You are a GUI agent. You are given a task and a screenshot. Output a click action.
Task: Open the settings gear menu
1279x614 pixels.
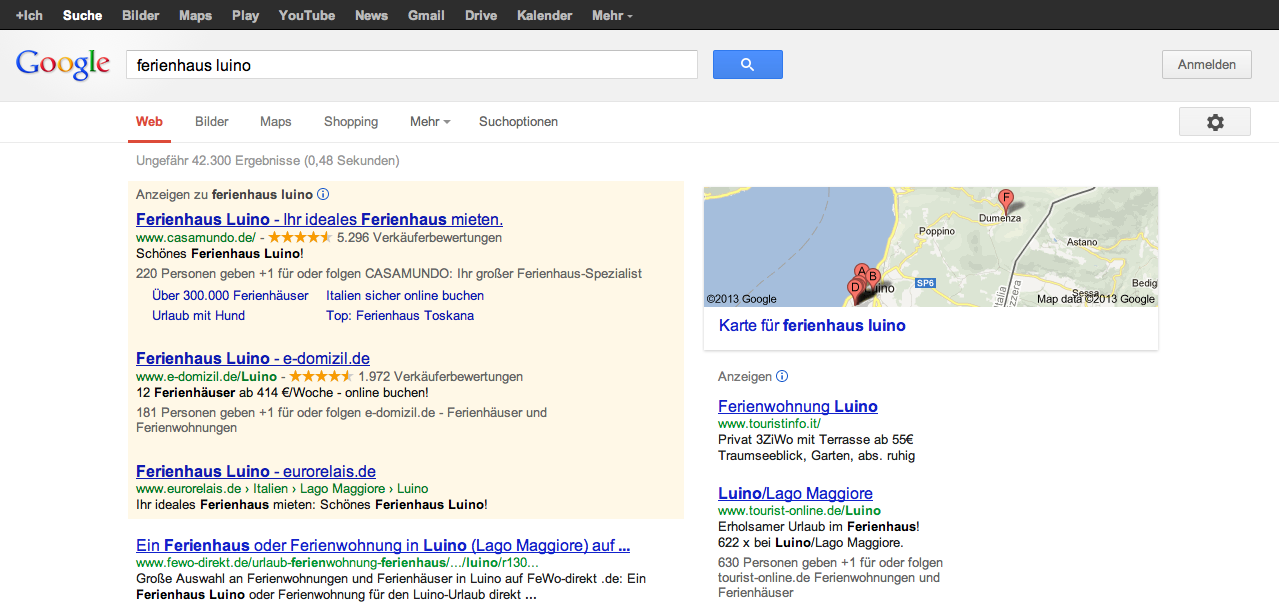pos(1214,122)
